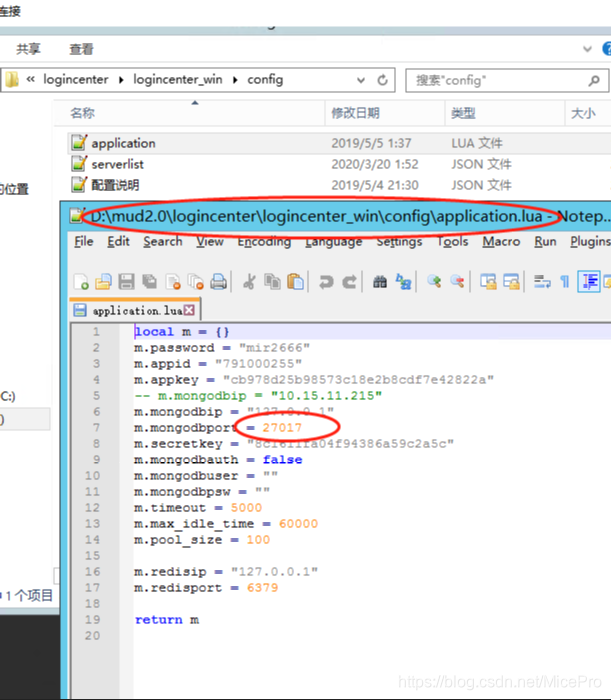Sort files by 修改日期 column header

[x=385, y=113]
